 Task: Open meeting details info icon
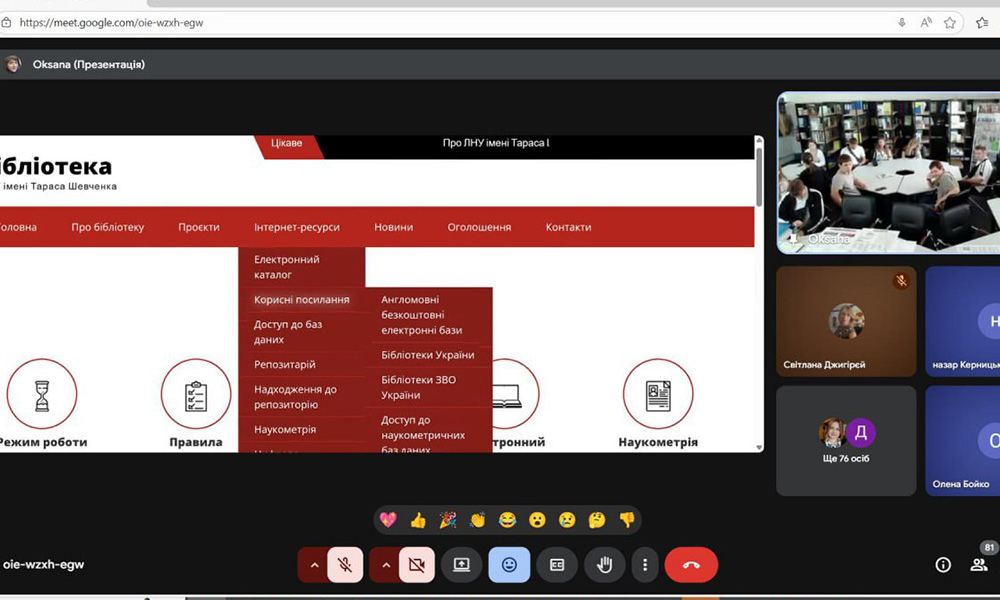tap(943, 564)
